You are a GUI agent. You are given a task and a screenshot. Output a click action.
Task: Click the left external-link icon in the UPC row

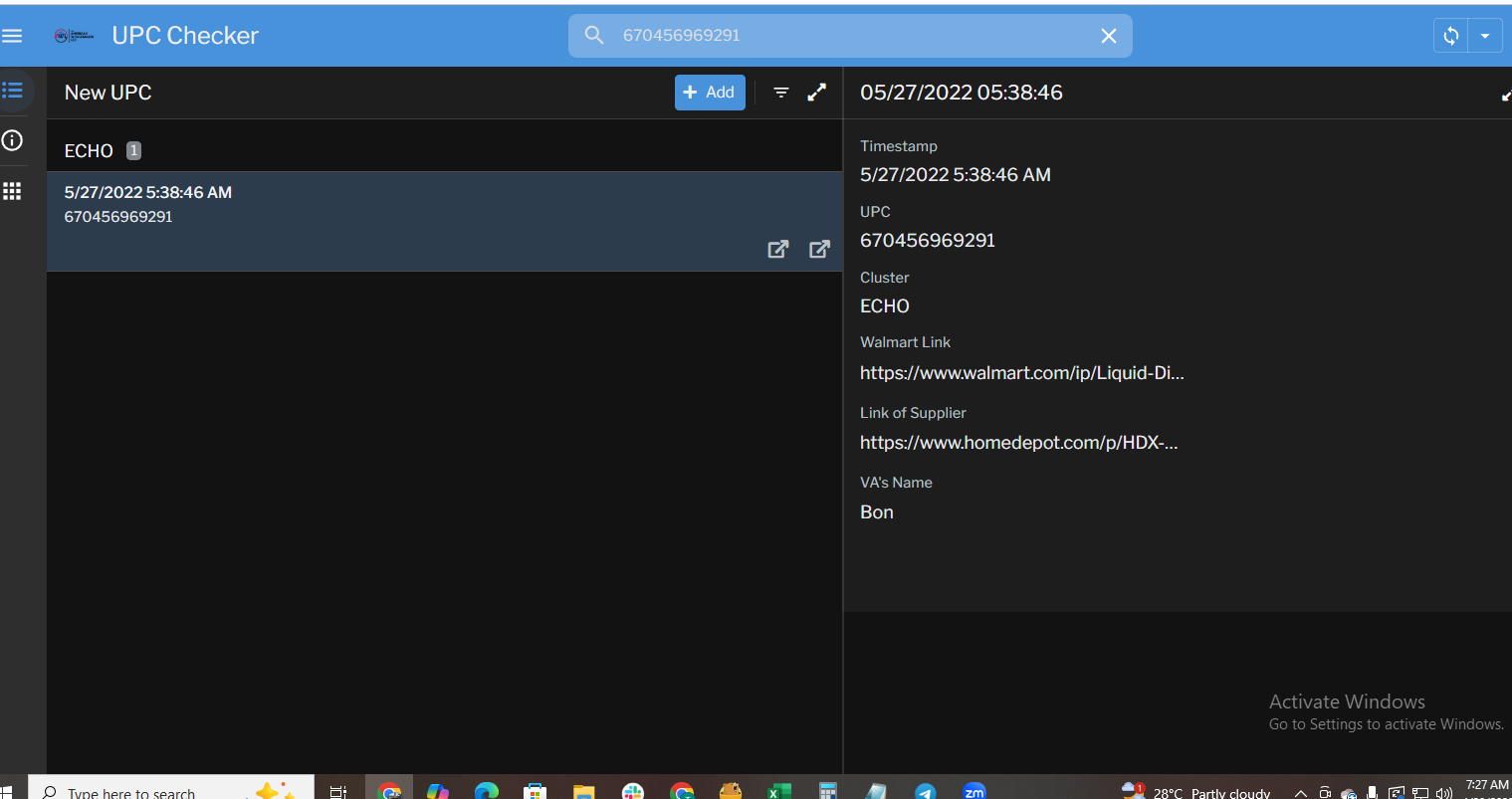pos(778,249)
